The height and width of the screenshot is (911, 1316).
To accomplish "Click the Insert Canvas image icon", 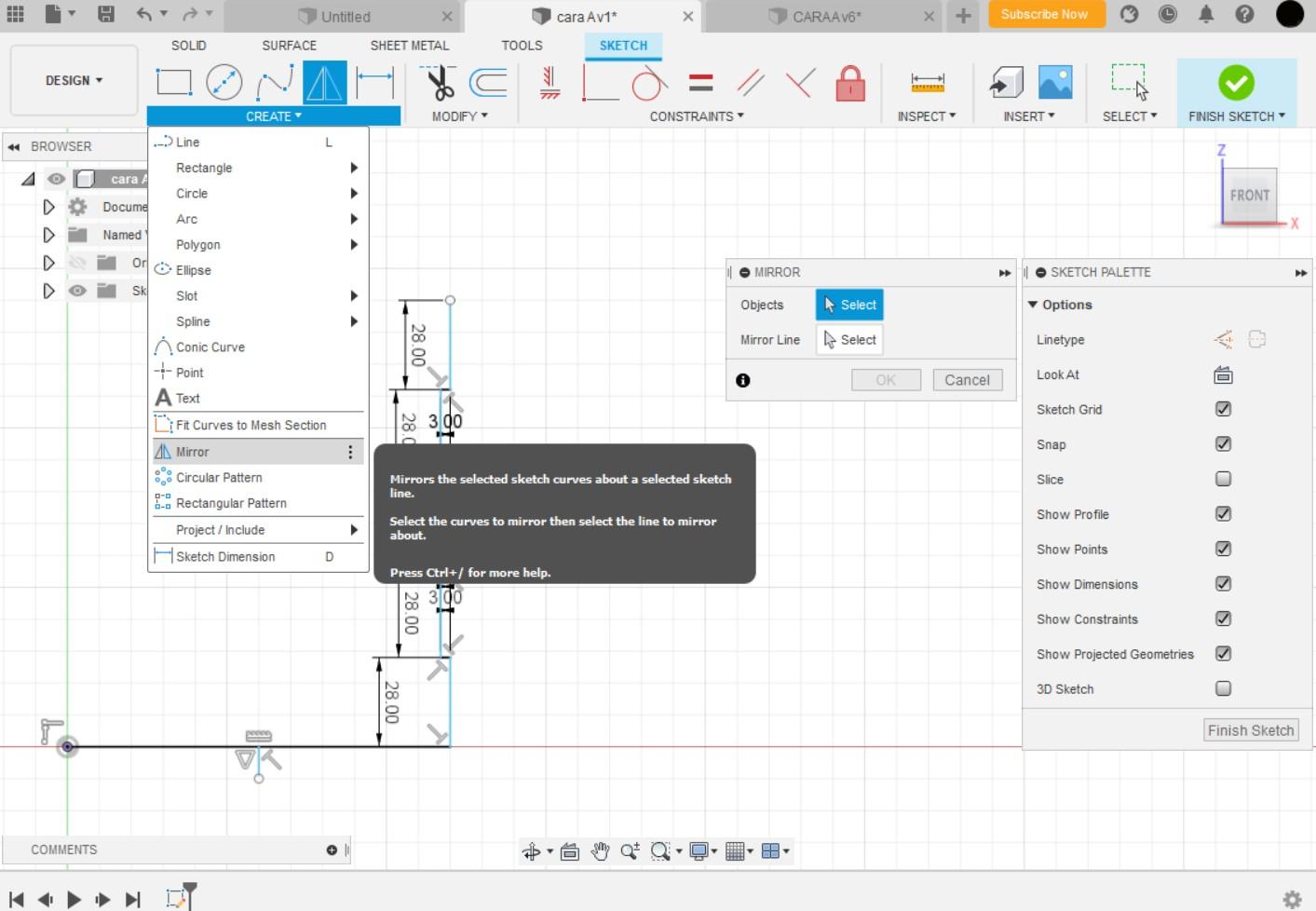I will (x=1055, y=83).
